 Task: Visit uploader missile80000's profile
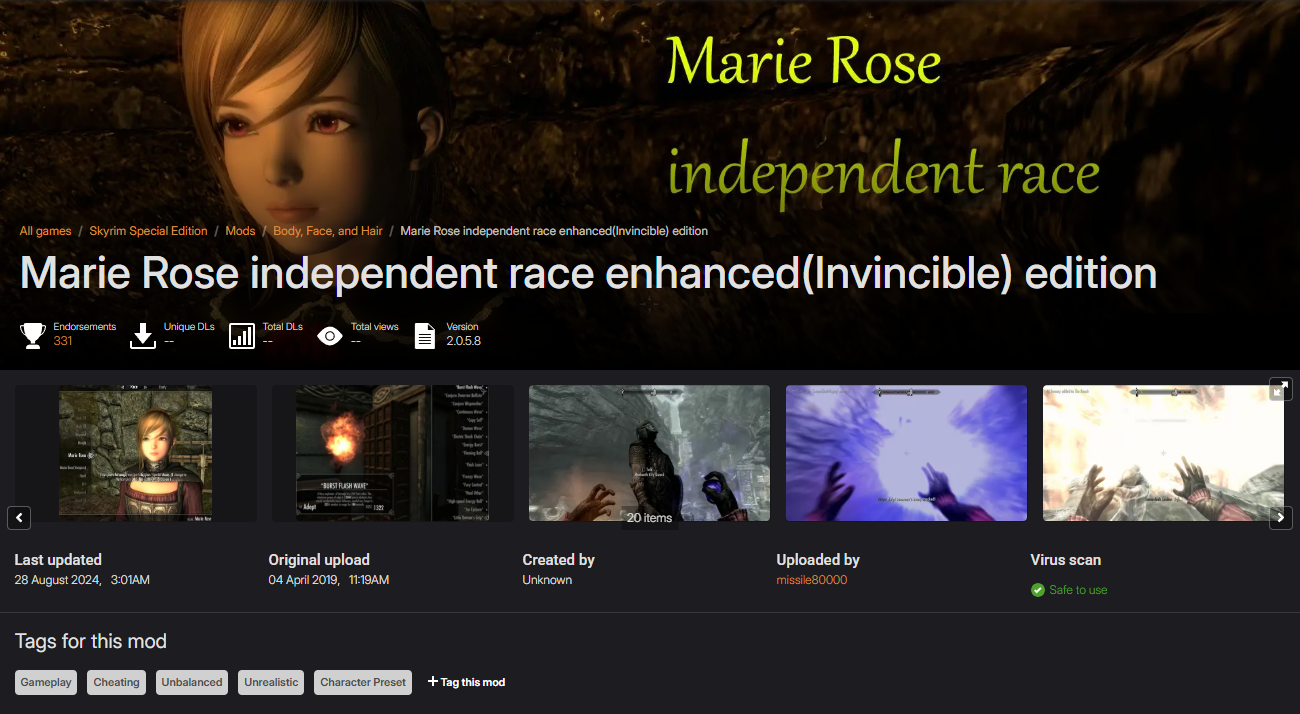[812, 580]
